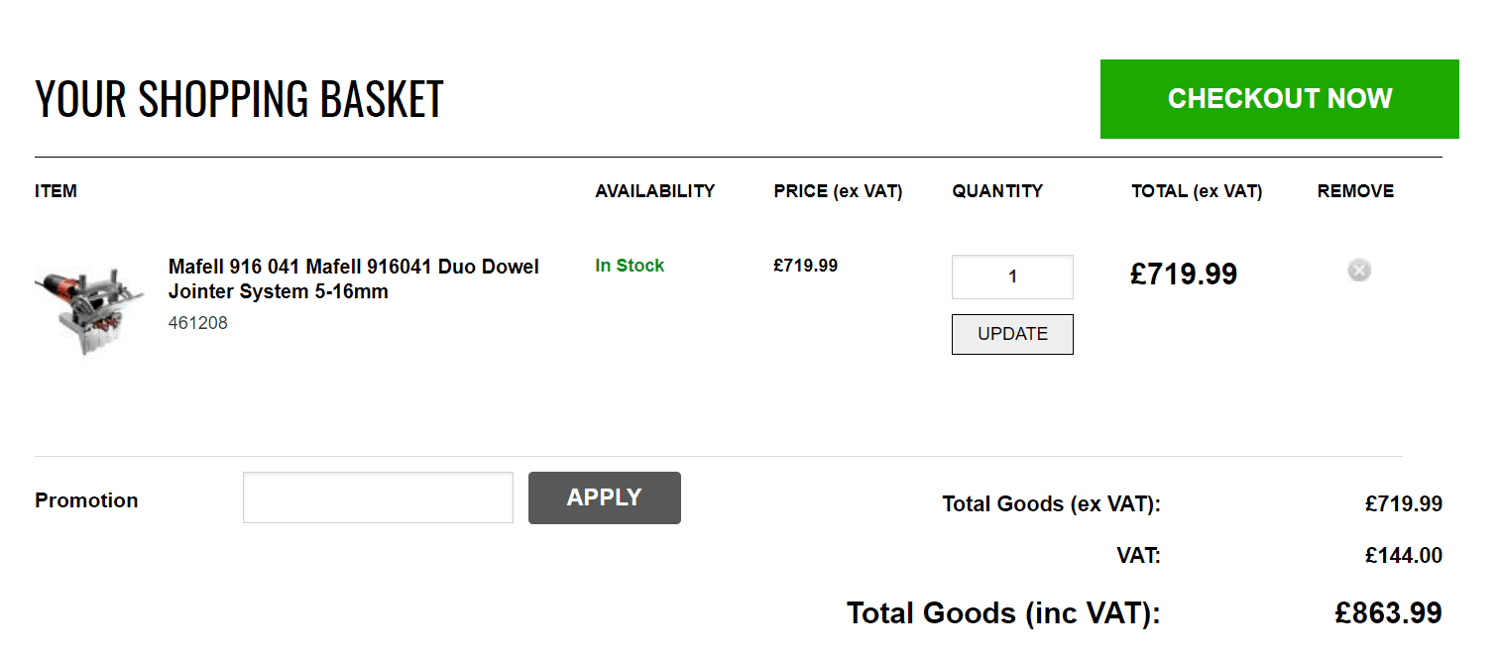Click the REMOVE column header
This screenshot has height=658, width=1500.
tap(1355, 191)
